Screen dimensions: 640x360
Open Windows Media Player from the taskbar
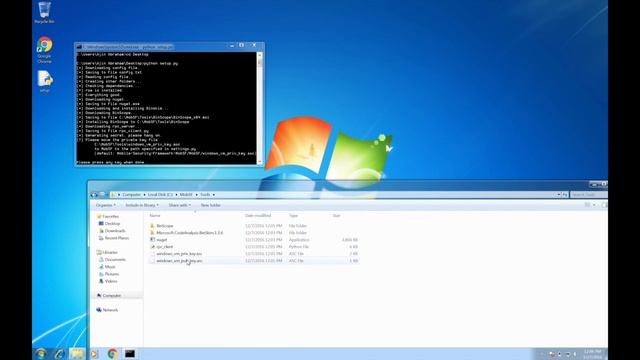[94, 353]
